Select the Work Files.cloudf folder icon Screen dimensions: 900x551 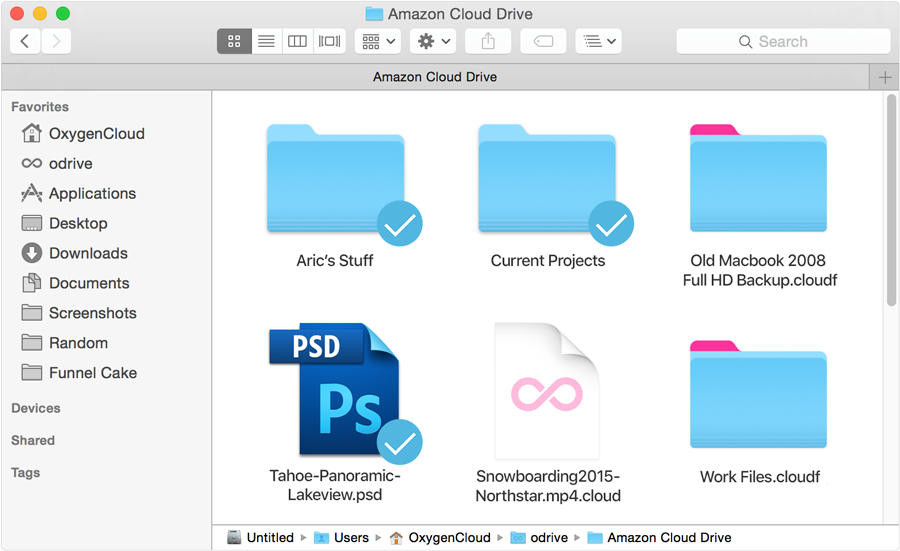758,394
